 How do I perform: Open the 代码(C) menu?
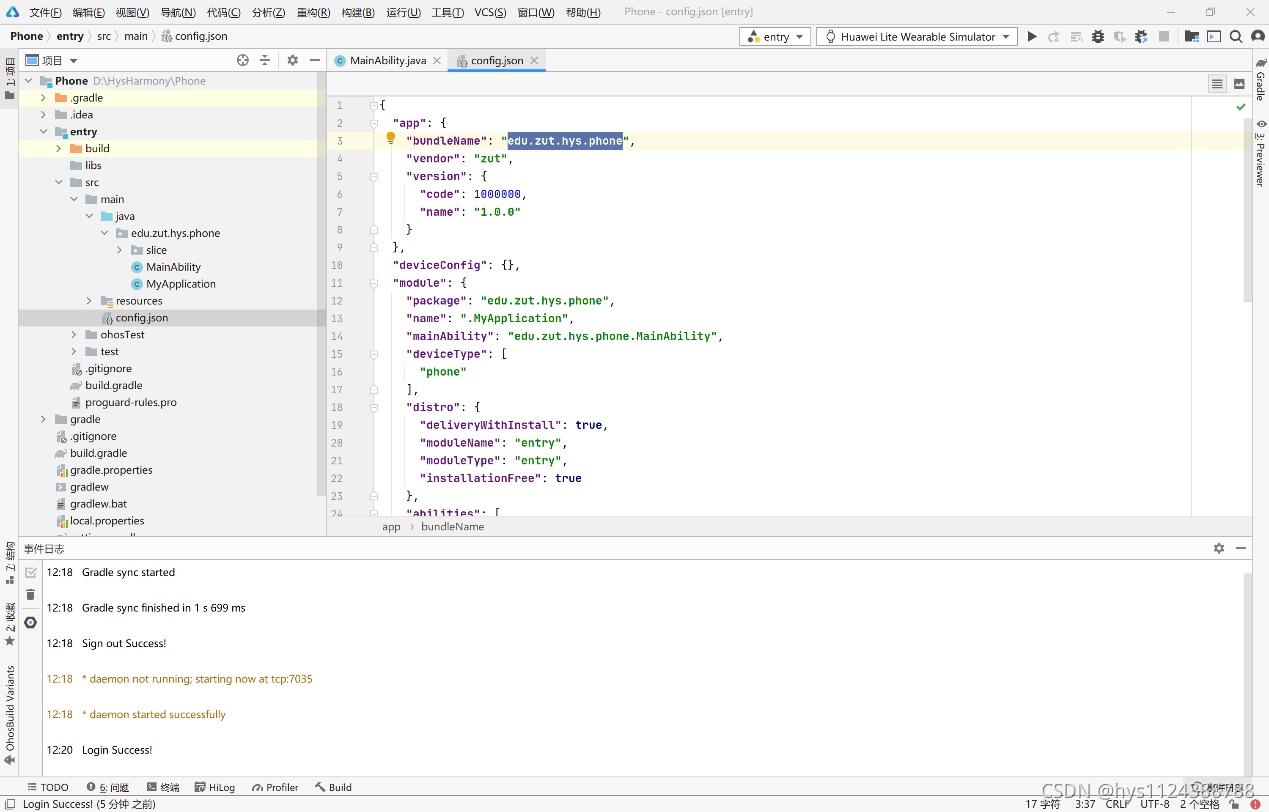pos(223,12)
